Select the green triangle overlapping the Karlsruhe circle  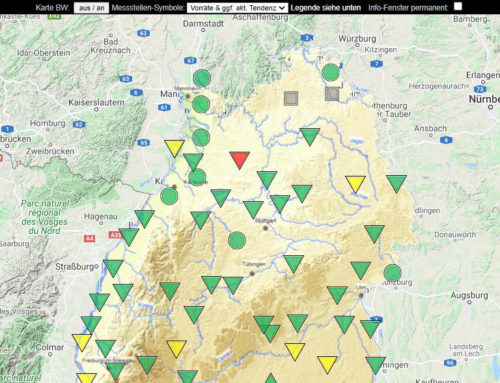click(x=193, y=162)
